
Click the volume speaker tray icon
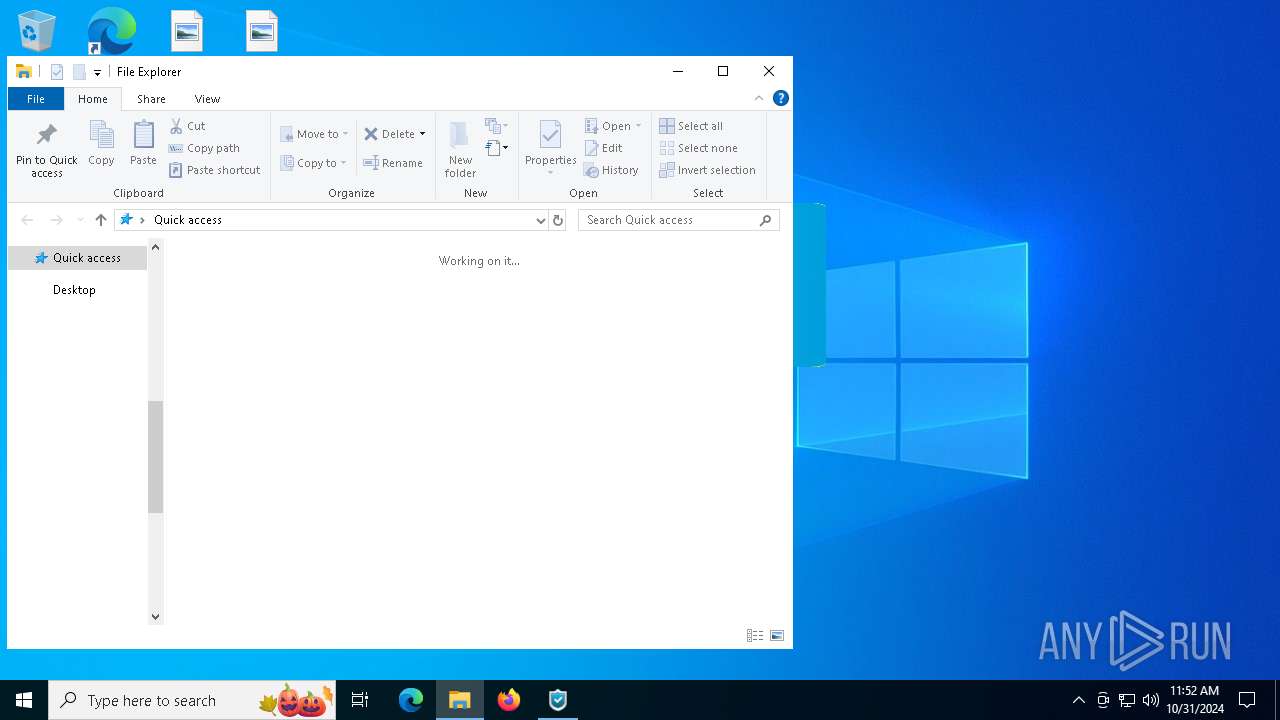coord(1151,700)
